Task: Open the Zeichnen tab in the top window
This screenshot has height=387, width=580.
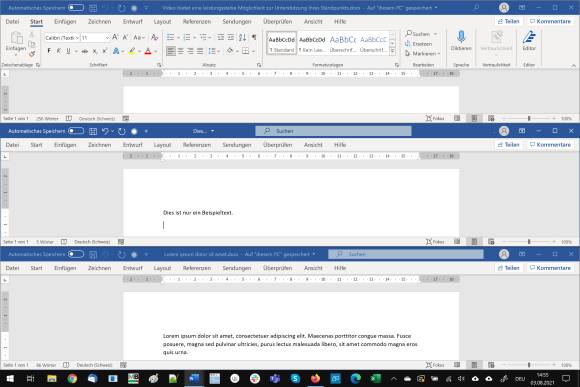Action: point(100,21)
